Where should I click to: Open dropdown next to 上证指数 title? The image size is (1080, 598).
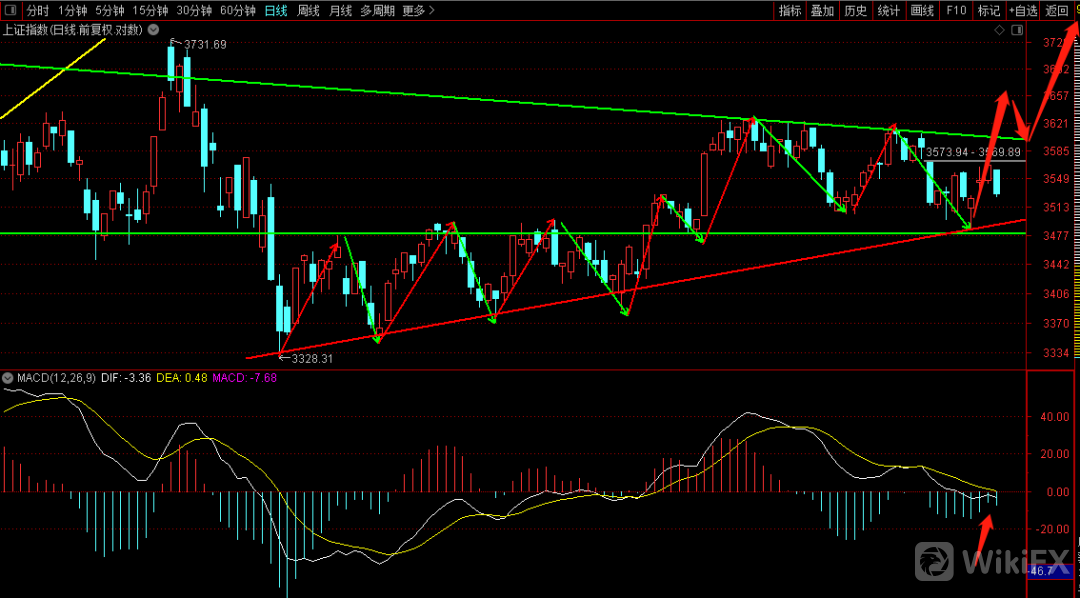pyautogui.click(x=149, y=30)
